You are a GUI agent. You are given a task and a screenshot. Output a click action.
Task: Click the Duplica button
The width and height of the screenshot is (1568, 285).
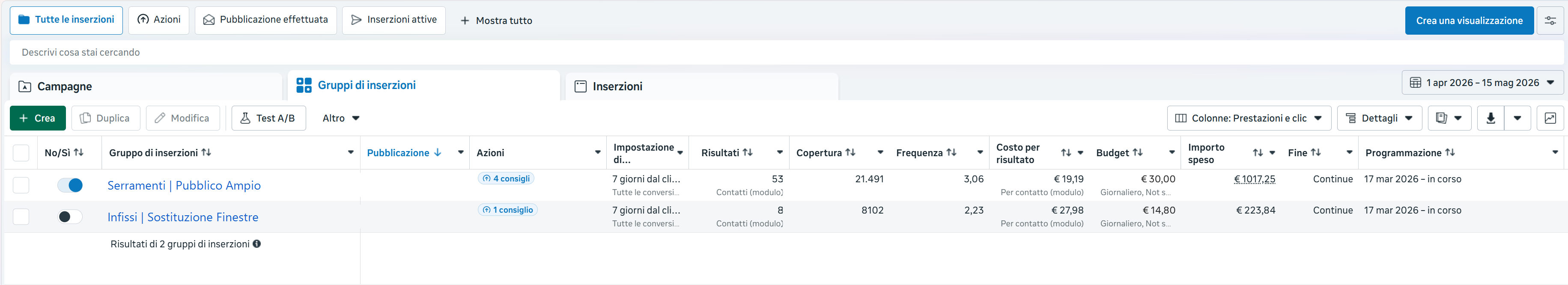106,118
